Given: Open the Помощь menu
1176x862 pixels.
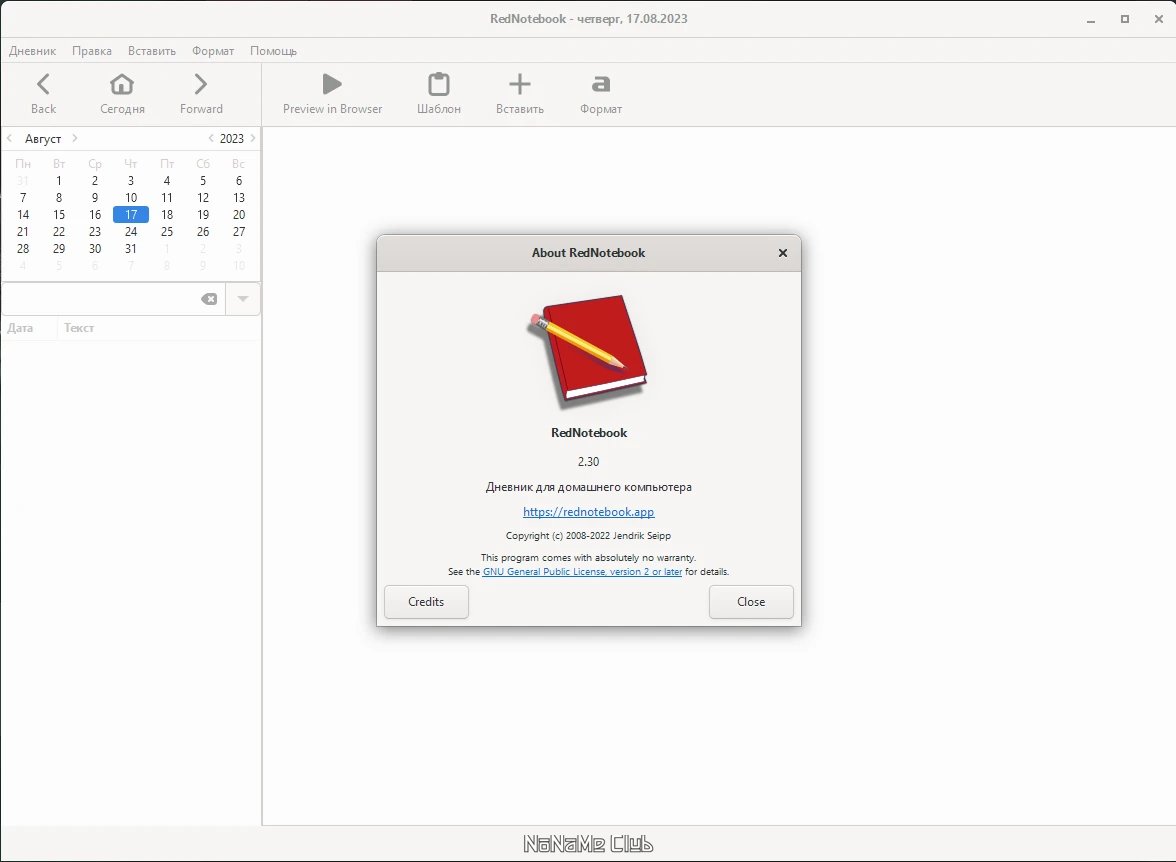Looking at the screenshot, I should 273,51.
